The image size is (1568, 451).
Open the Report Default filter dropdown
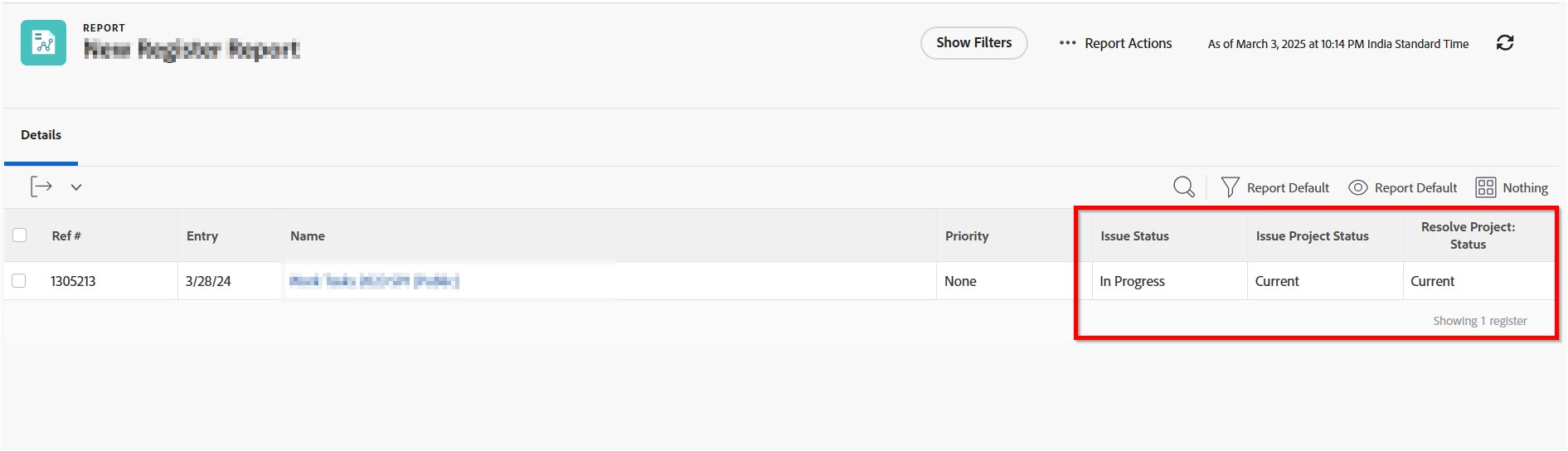click(1287, 187)
